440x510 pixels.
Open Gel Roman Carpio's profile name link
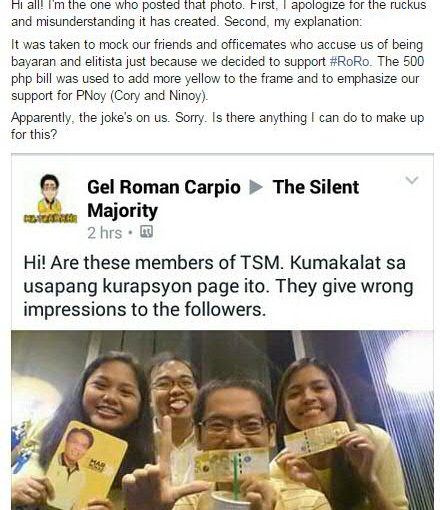click(x=164, y=187)
